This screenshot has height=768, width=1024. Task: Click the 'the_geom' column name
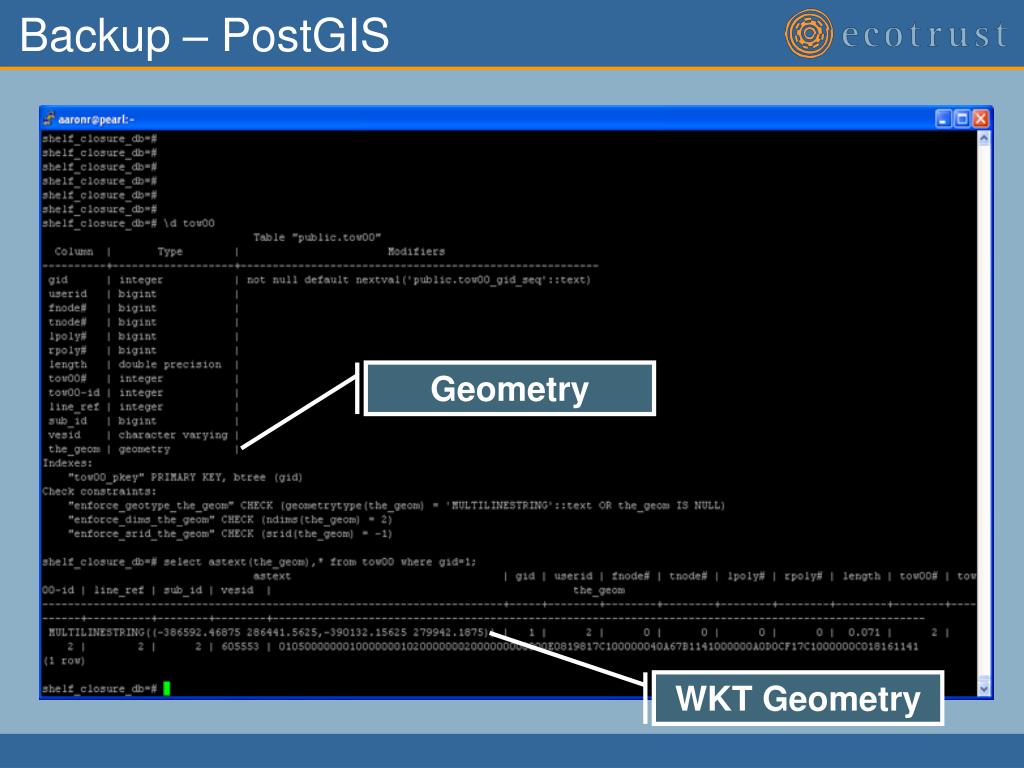74,449
